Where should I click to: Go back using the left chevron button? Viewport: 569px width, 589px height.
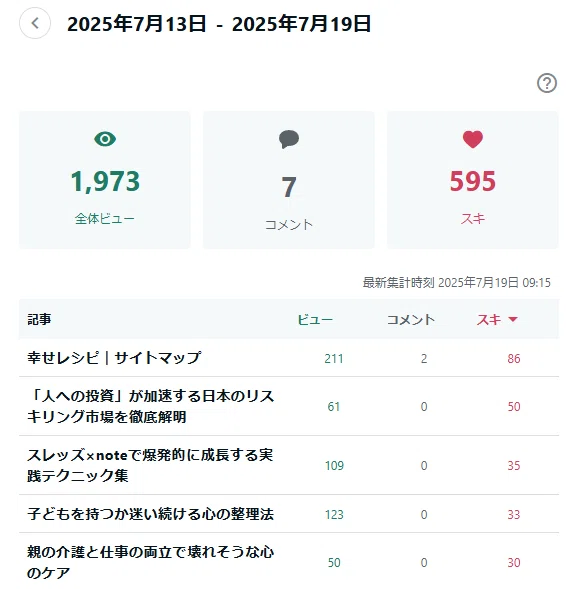click(x=35, y=24)
